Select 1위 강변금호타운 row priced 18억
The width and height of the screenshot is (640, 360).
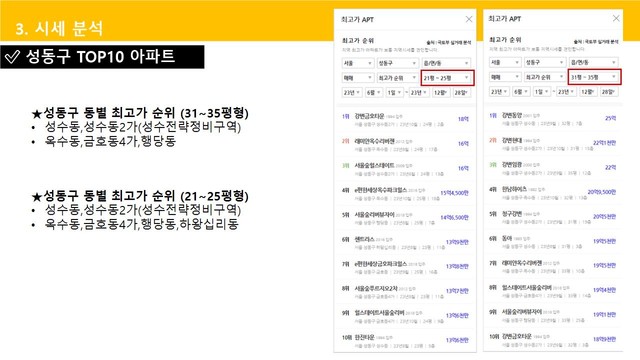tap(405, 120)
